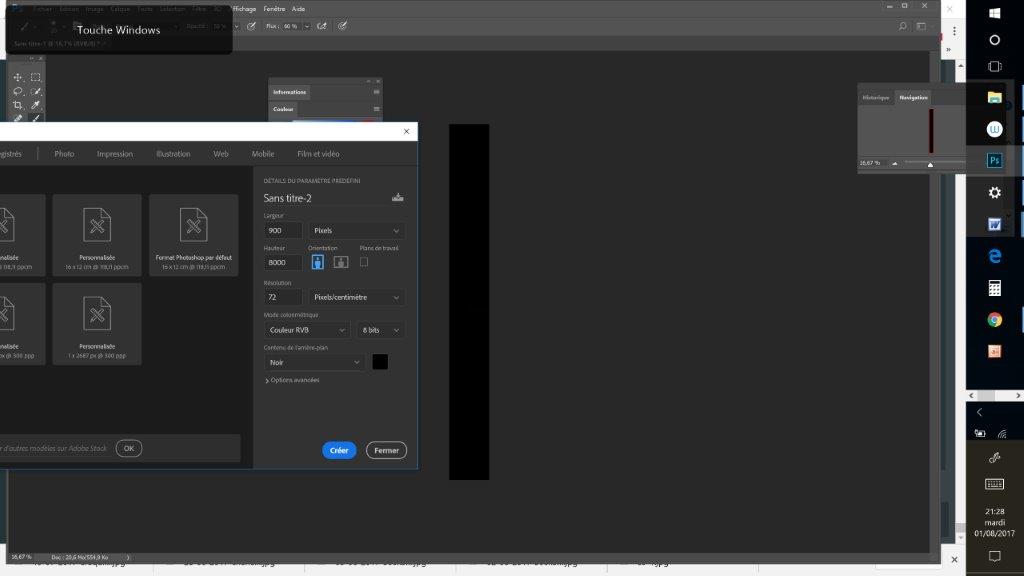Click the Créer button
The width and height of the screenshot is (1024, 576).
pyautogui.click(x=339, y=450)
